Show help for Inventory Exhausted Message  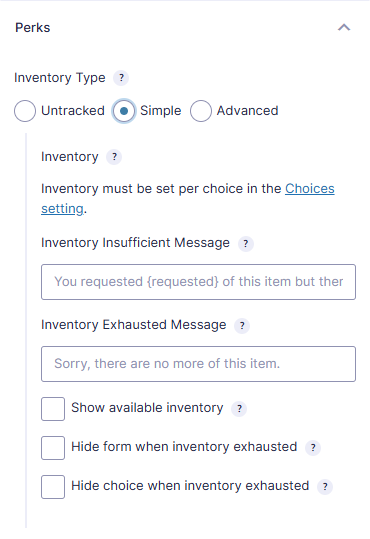pos(242,326)
